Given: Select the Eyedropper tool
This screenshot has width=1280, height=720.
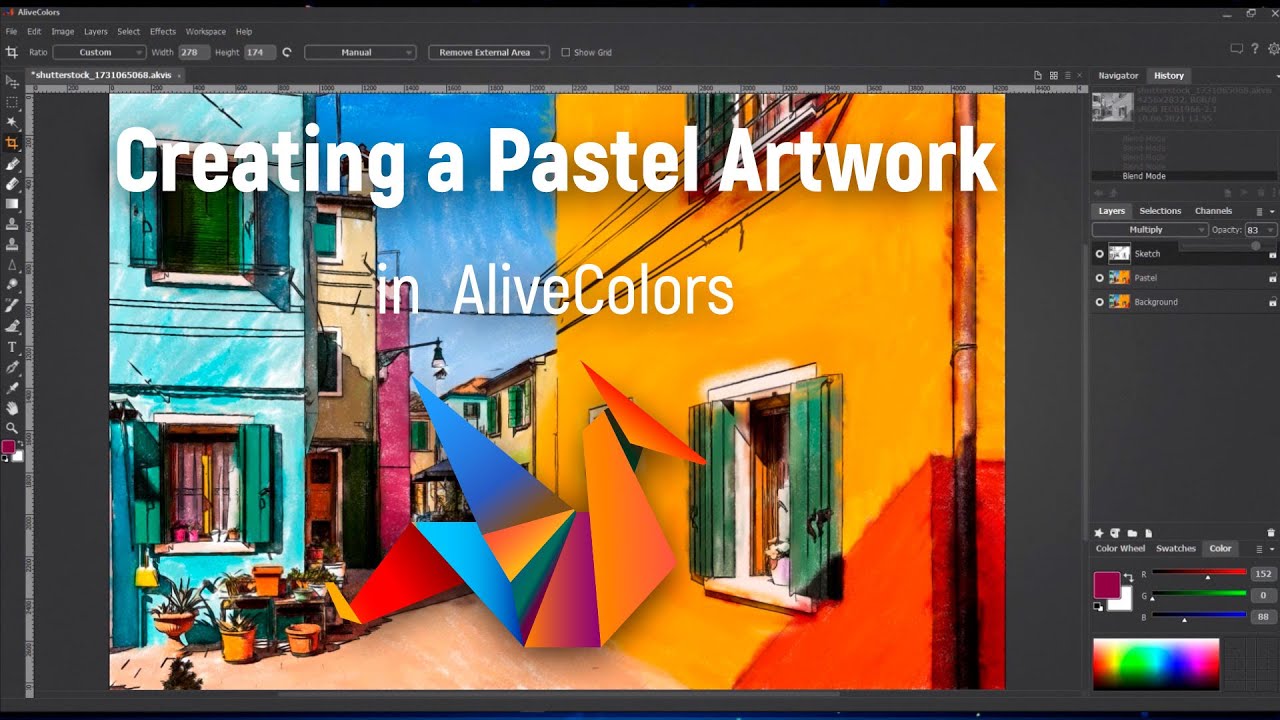Looking at the screenshot, I should point(12,387).
